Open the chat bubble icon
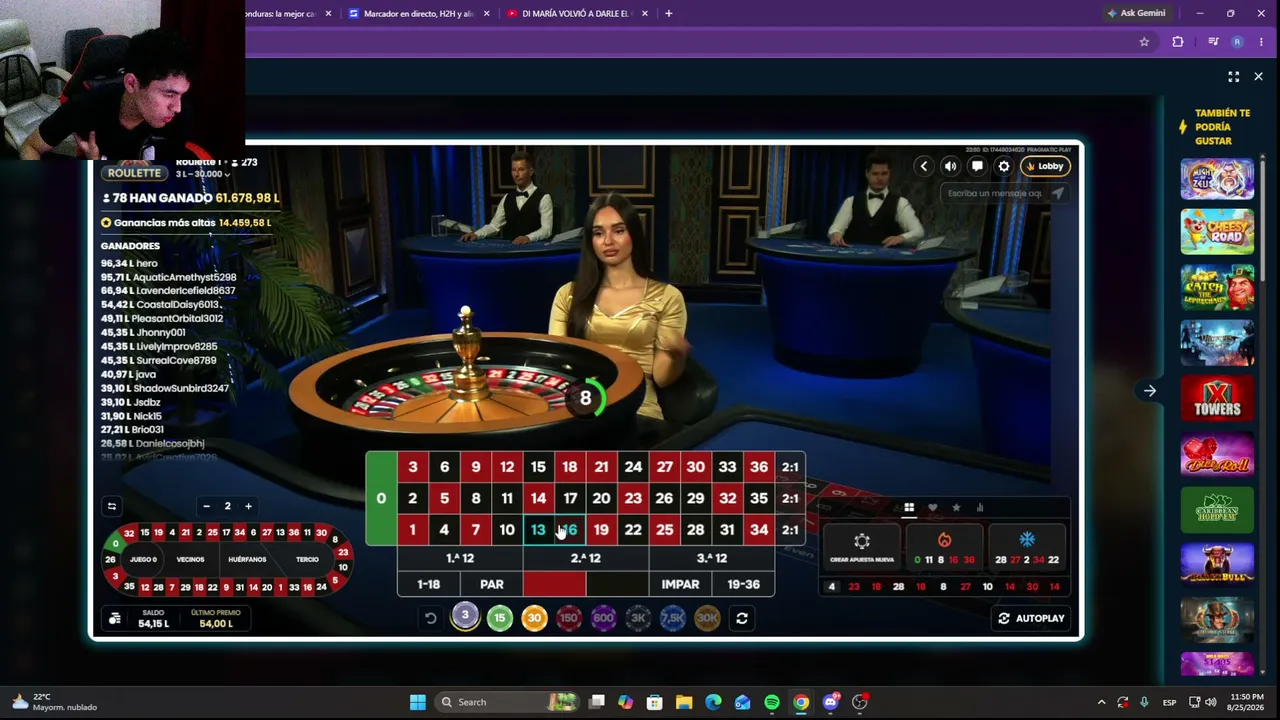1280x720 pixels. pyautogui.click(x=977, y=166)
